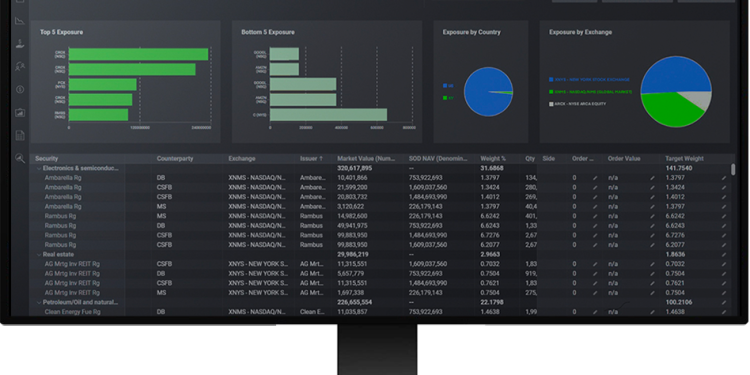The width and height of the screenshot is (750, 375).
Task: Edit Clean Energy target weight 1.4638 pencil
Action: (724, 312)
